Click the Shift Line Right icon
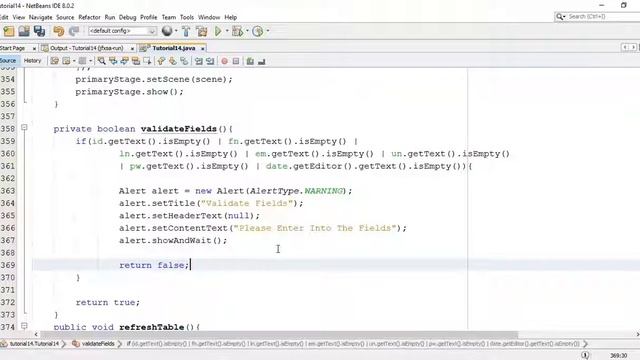The image size is (640, 360). (x=210, y=61)
